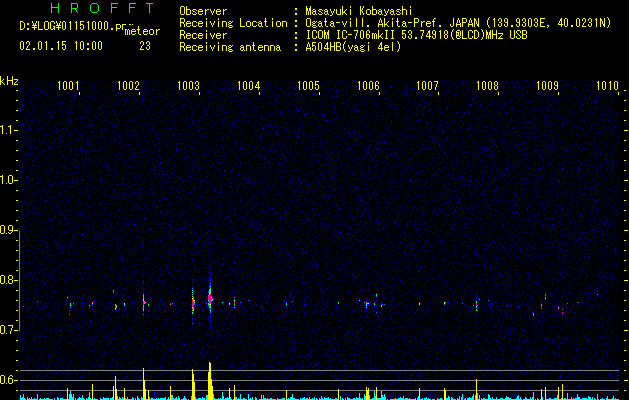Select antenna text A504HB(yagi 4el)

tap(353, 47)
